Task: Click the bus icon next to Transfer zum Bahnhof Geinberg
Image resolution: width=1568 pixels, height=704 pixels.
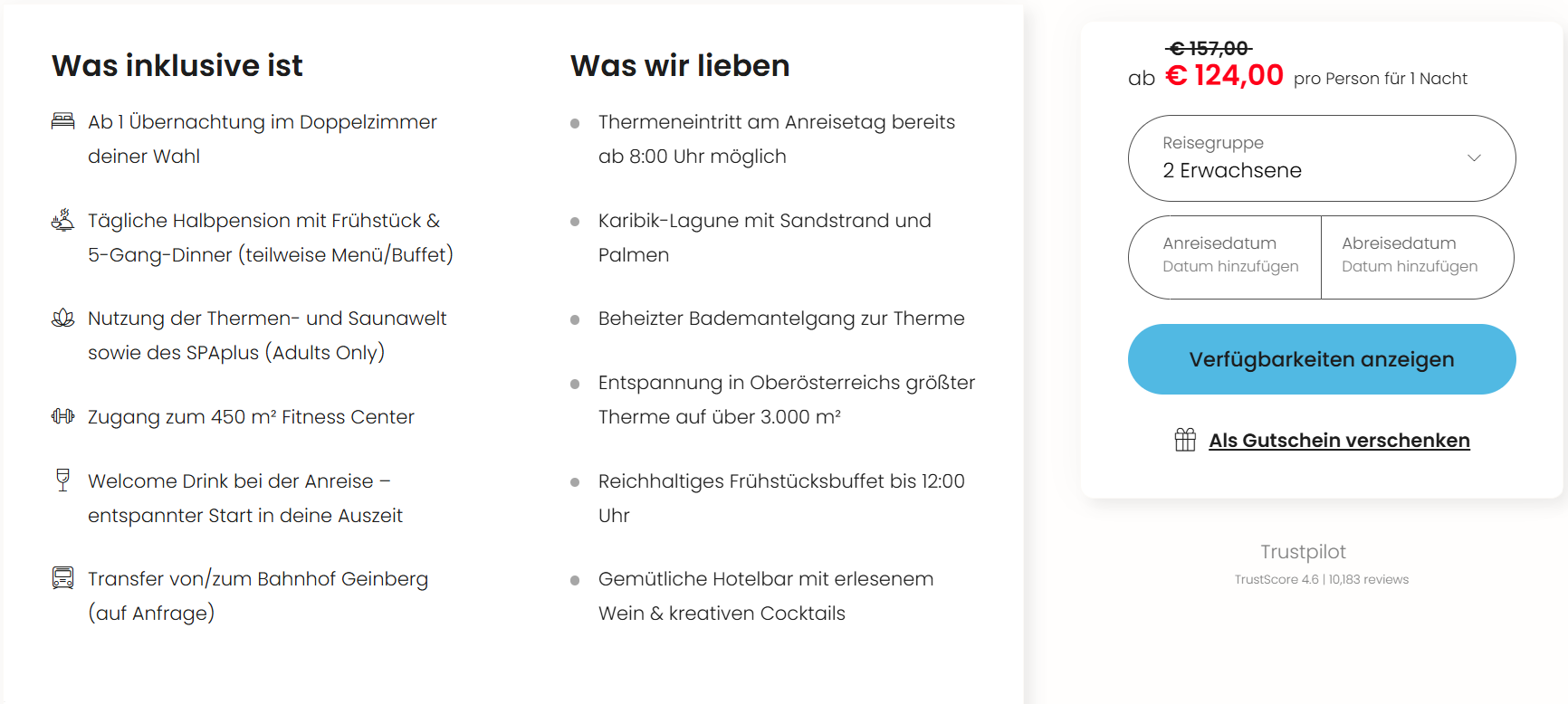Action: [x=61, y=577]
